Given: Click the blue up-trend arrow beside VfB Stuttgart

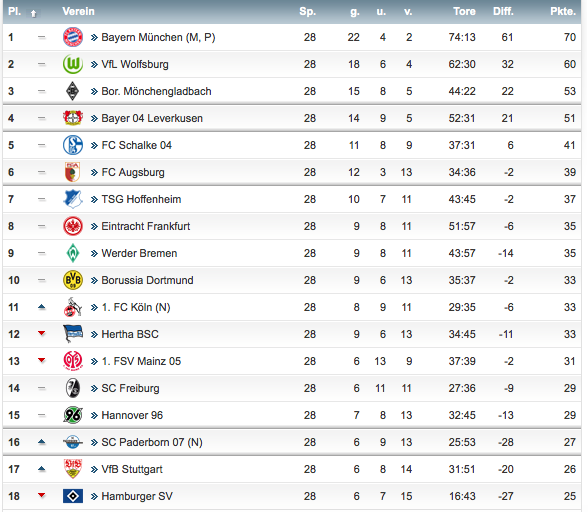Looking at the screenshot, I should point(42,468).
